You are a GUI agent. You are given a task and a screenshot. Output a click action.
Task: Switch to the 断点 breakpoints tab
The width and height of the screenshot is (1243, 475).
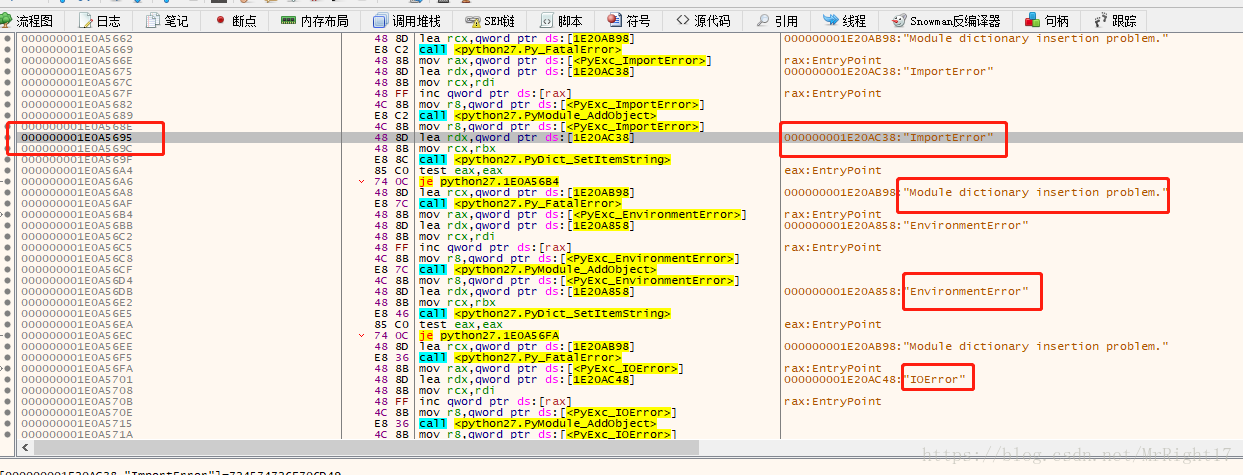pos(235,20)
